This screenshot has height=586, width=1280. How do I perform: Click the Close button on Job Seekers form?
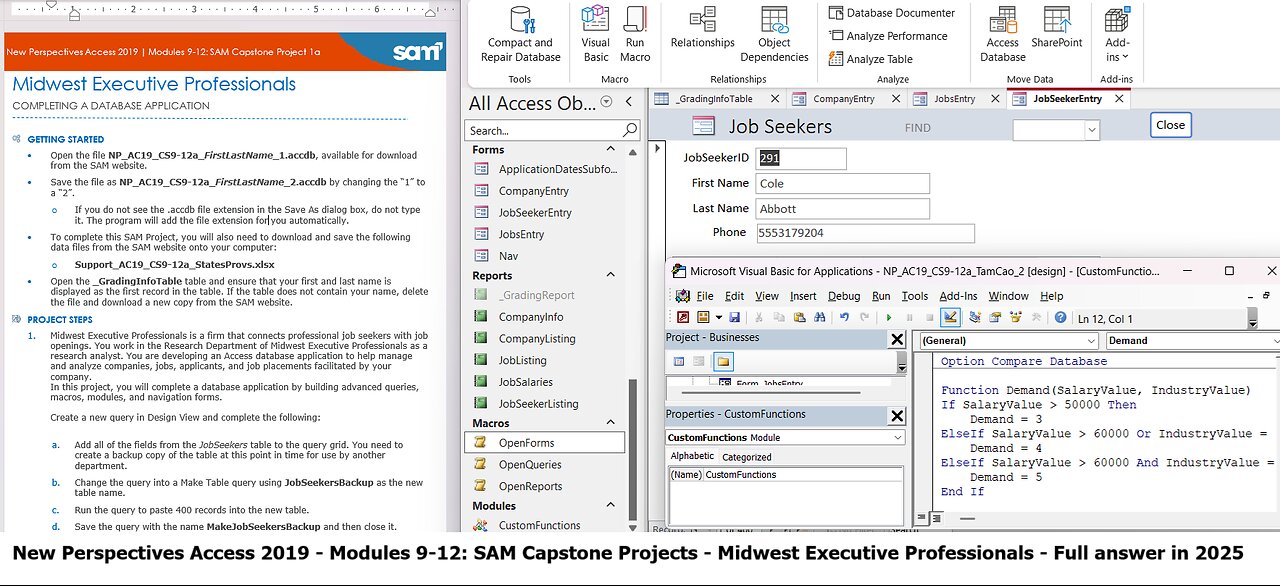tap(1170, 125)
